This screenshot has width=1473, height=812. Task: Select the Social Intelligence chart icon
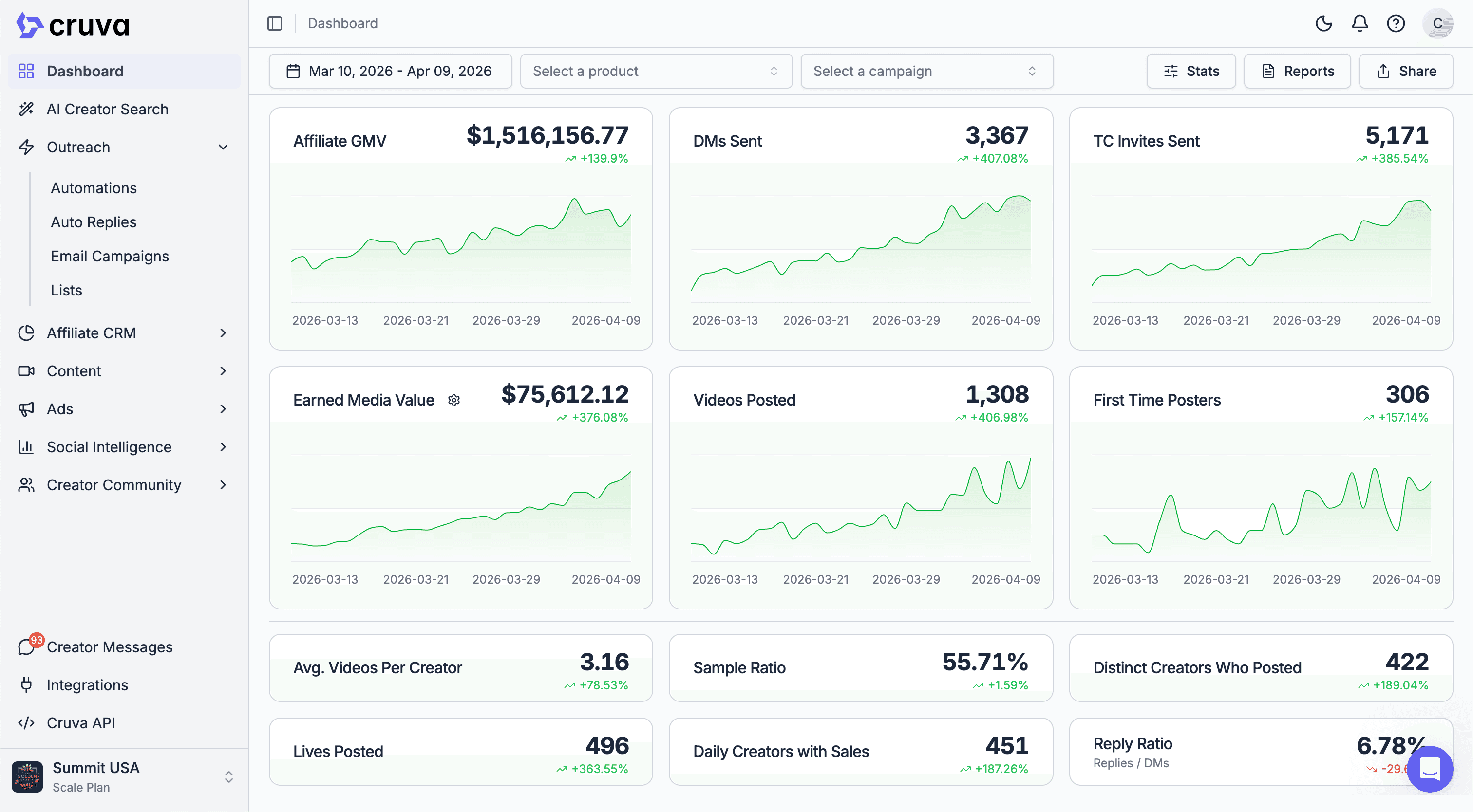tap(27, 447)
